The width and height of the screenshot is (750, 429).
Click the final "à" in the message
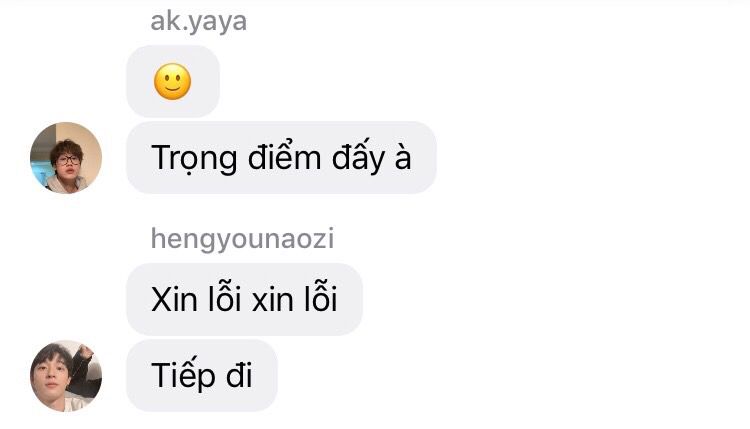click(x=403, y=157)
